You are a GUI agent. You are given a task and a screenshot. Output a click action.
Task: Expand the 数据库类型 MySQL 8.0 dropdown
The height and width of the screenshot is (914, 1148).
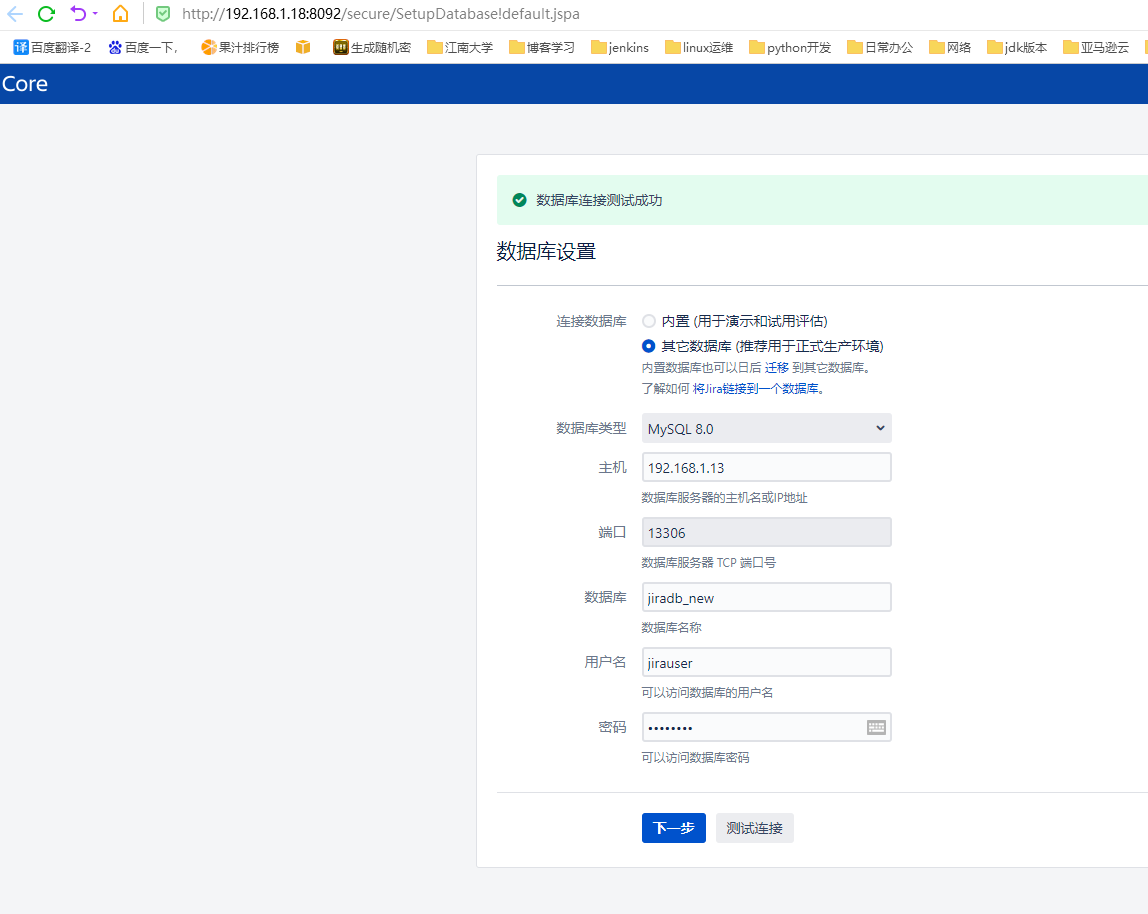coord(767,428)
